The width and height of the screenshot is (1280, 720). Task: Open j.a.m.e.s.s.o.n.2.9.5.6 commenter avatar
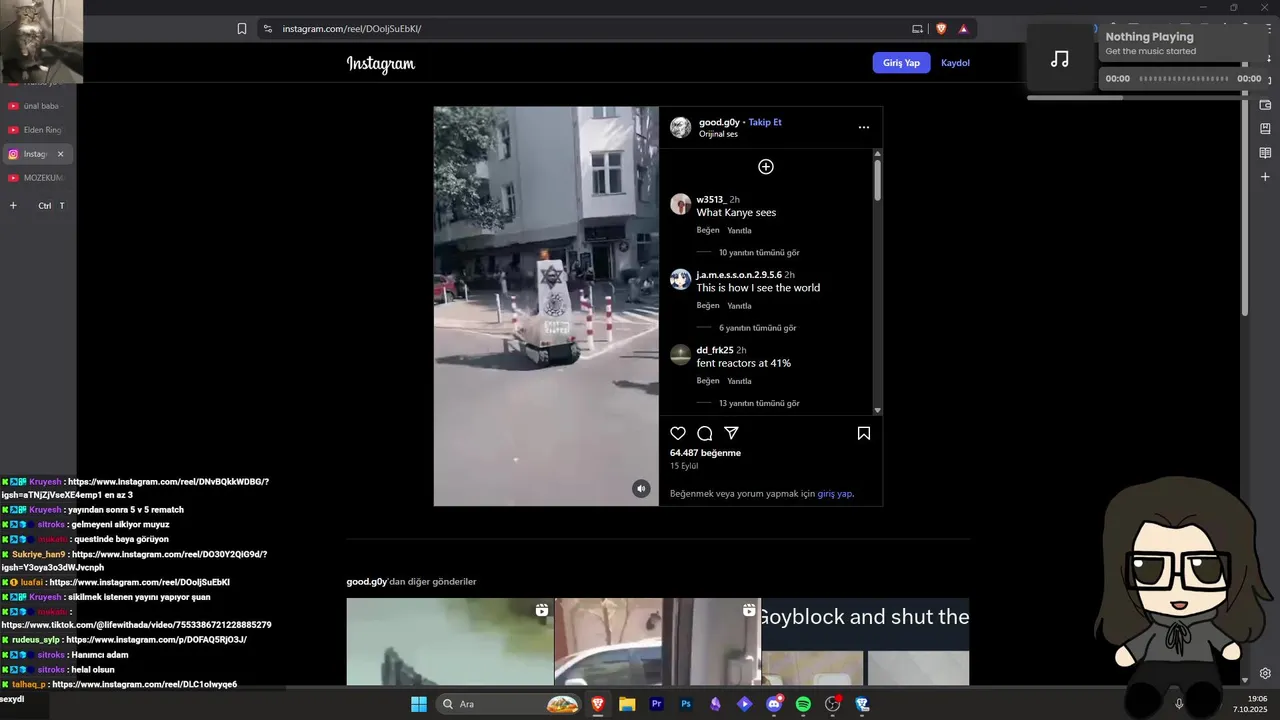[x=681, y=279]
